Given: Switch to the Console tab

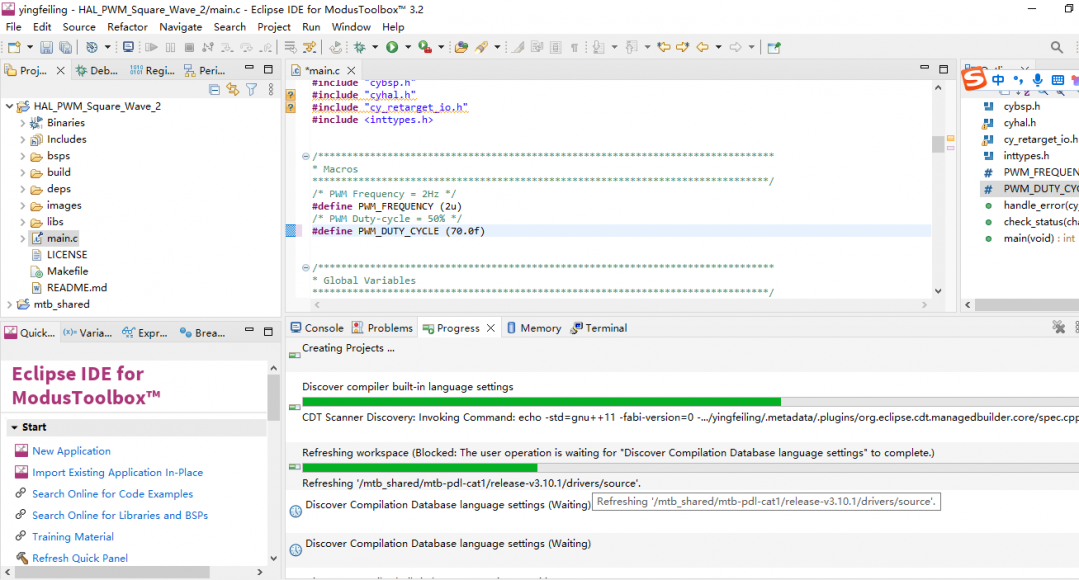Looking at the screenshot, I should pyautogui.click(x=317, y=328).
